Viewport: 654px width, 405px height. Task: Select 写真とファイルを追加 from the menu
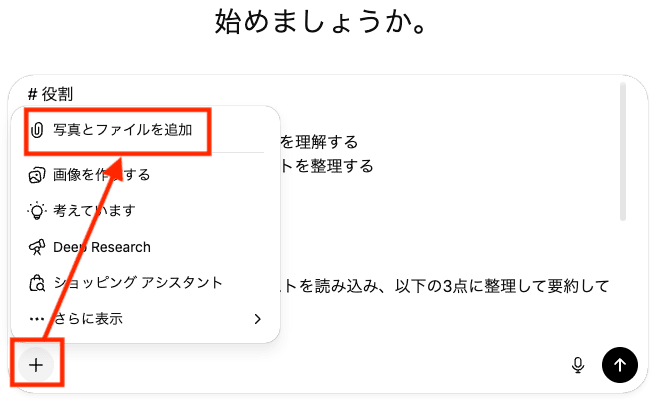122,130
